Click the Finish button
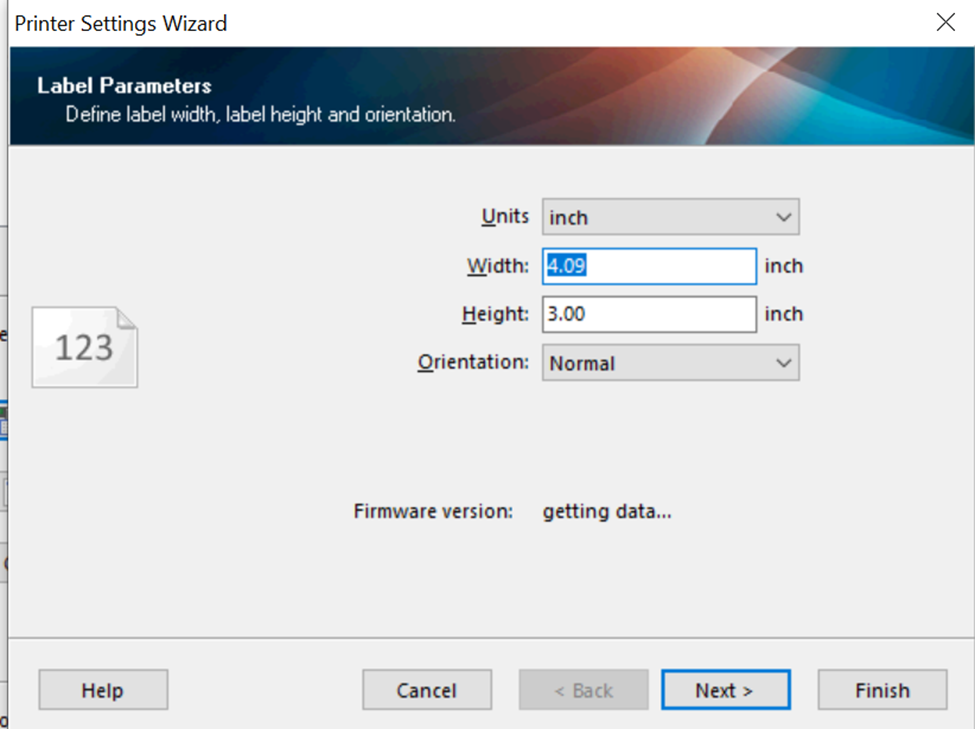Image resolution: width=975 pixels, height=729 pixels. click(x=882, y=690)
